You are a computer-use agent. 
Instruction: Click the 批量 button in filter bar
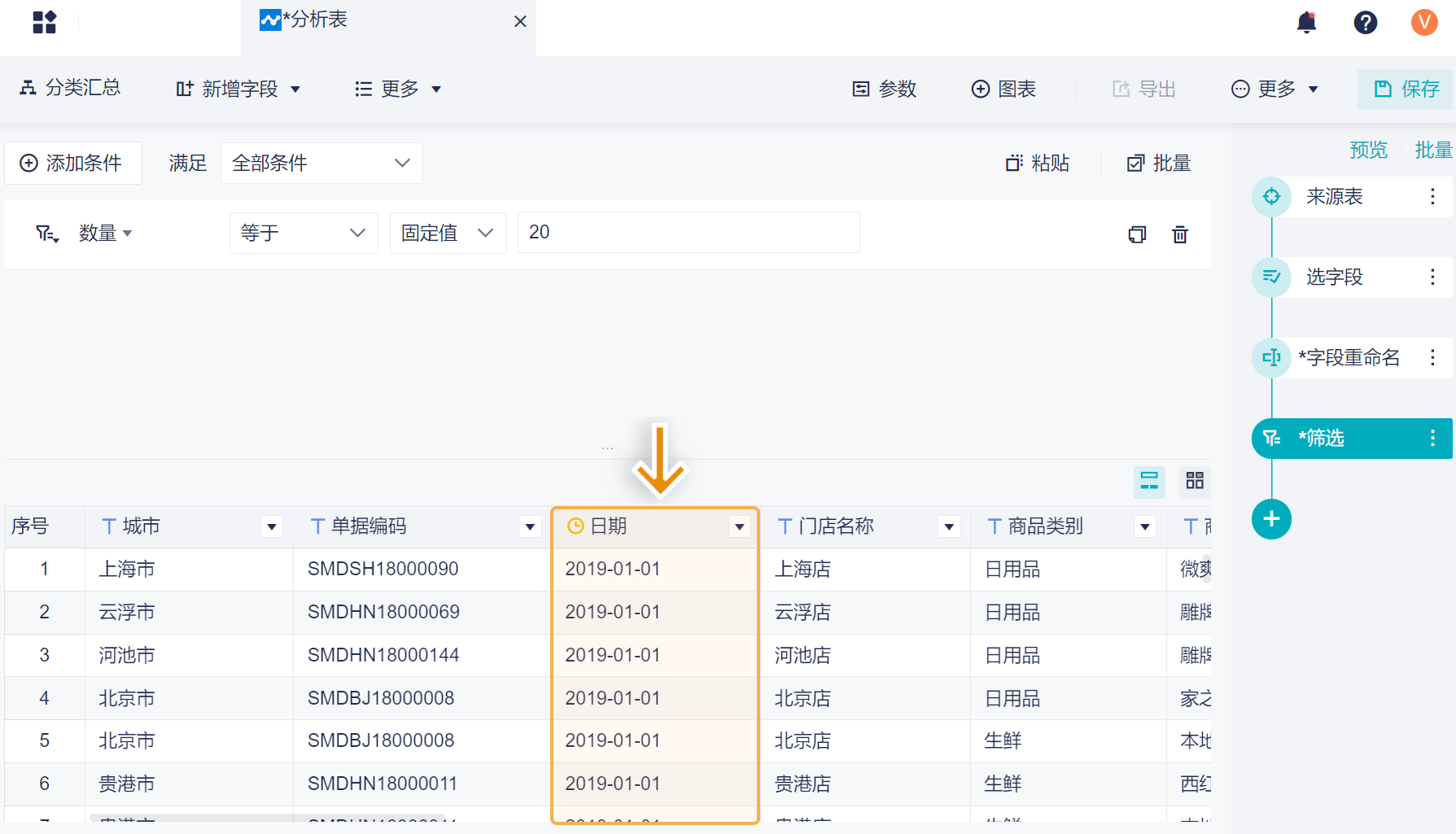1159,164
